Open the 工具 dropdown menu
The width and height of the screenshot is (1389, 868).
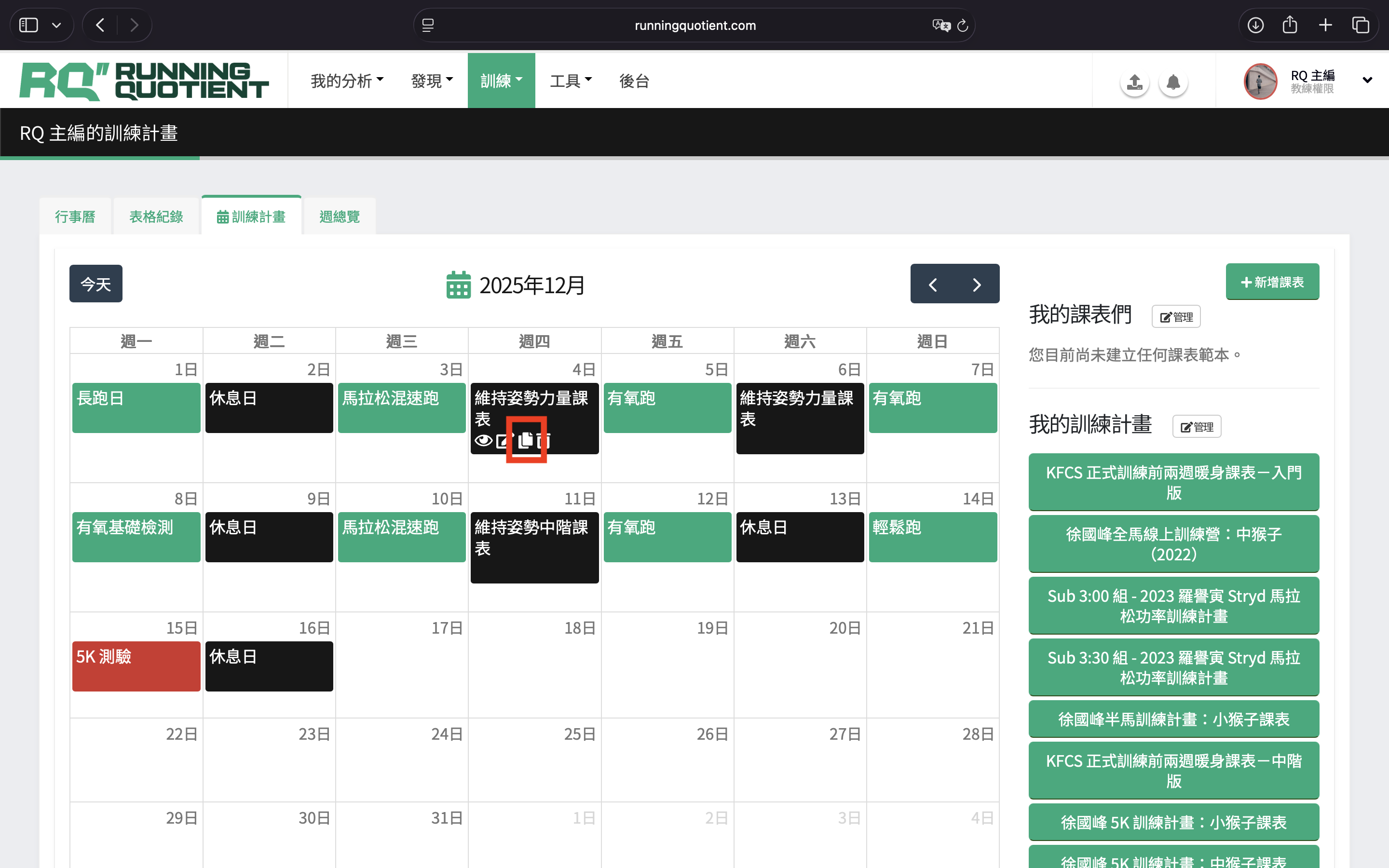pyautogui.click(x=571, y=81)
